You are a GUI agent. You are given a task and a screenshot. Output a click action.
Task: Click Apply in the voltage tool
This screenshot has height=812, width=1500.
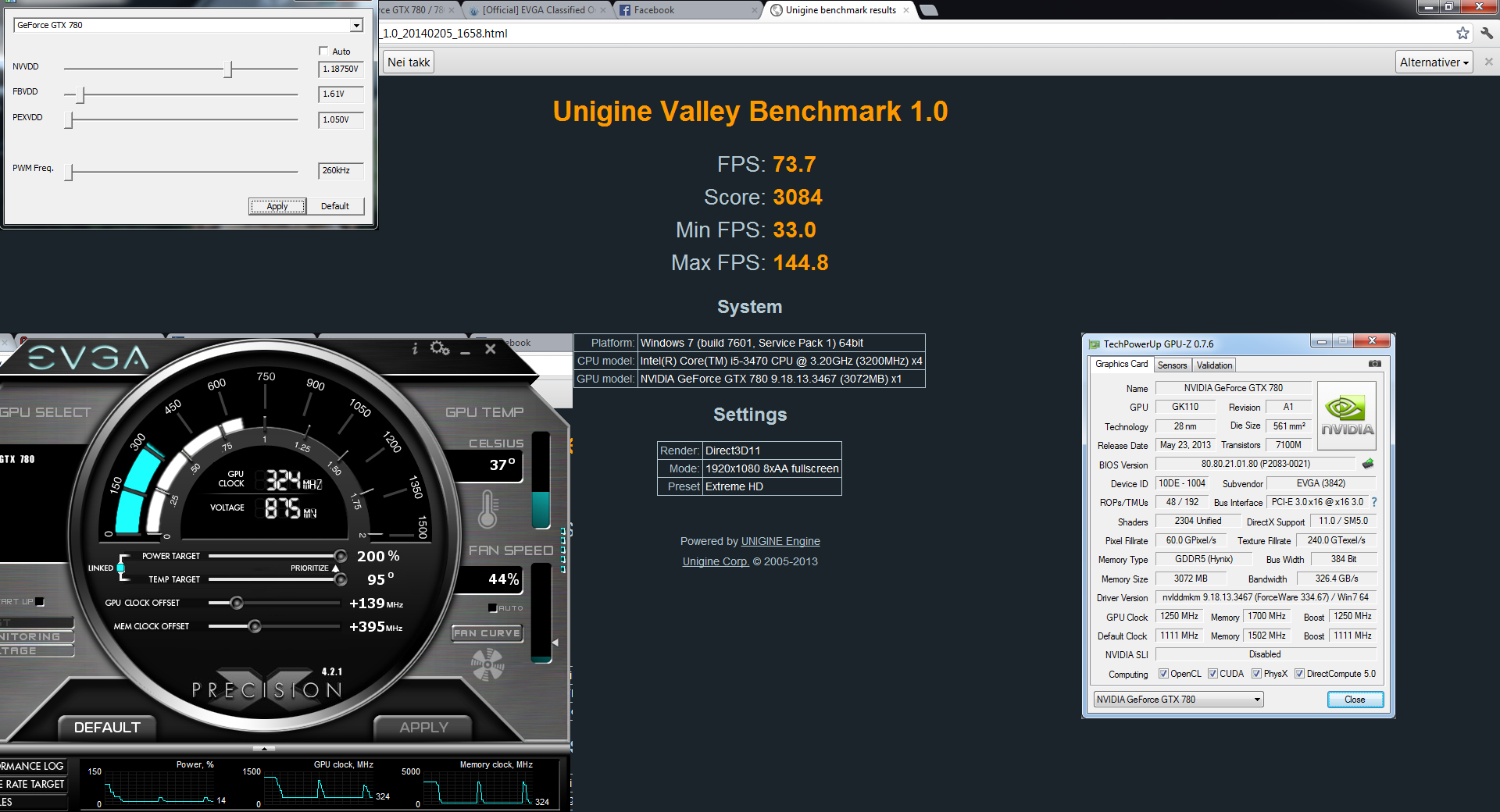277,206
